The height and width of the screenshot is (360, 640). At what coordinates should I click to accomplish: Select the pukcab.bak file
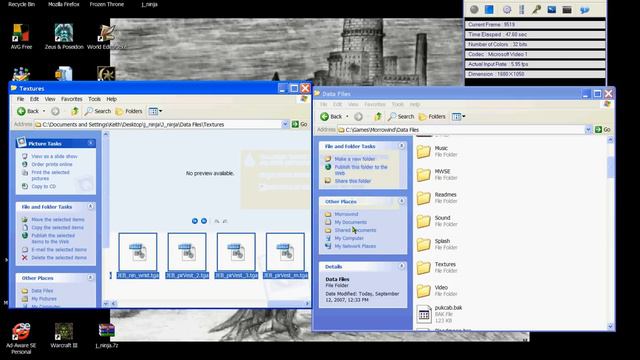click(439, 314)
